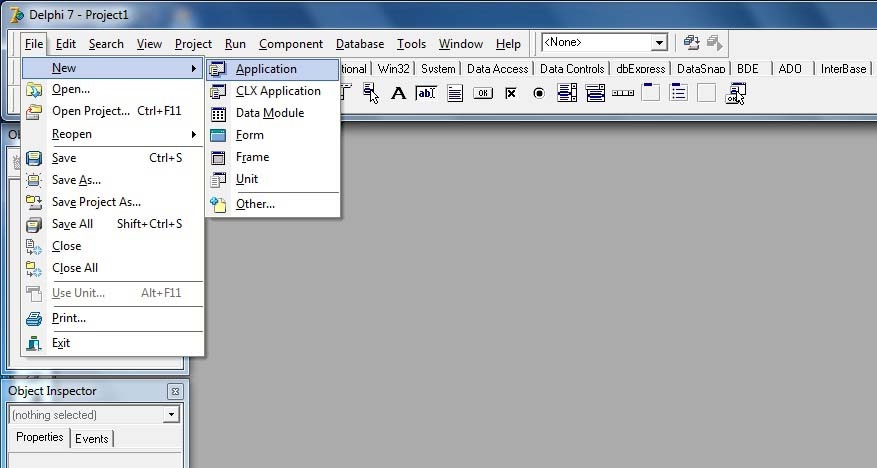Click Close All in the File menu
This screenshot has width=877, height=468.
pos(112,268)
